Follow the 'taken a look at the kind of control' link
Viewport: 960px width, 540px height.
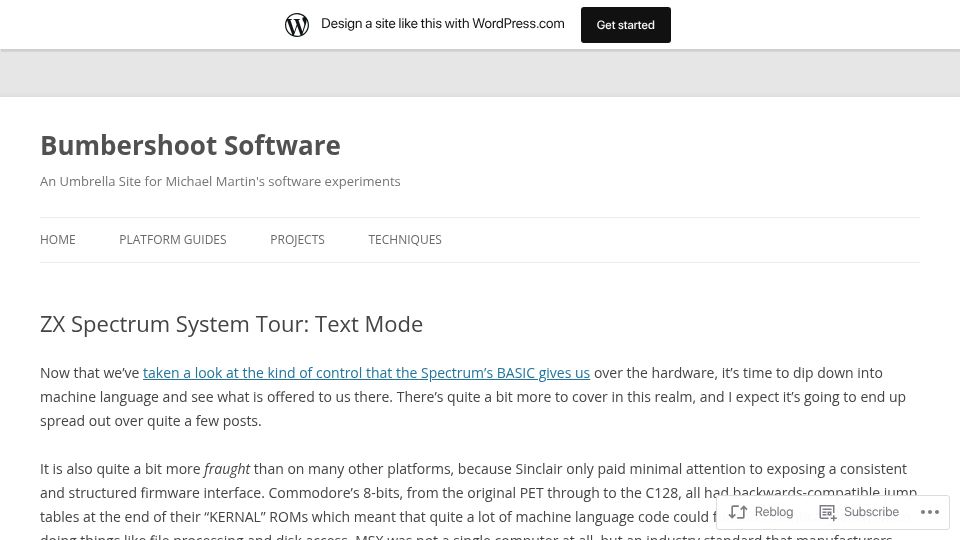366,373
